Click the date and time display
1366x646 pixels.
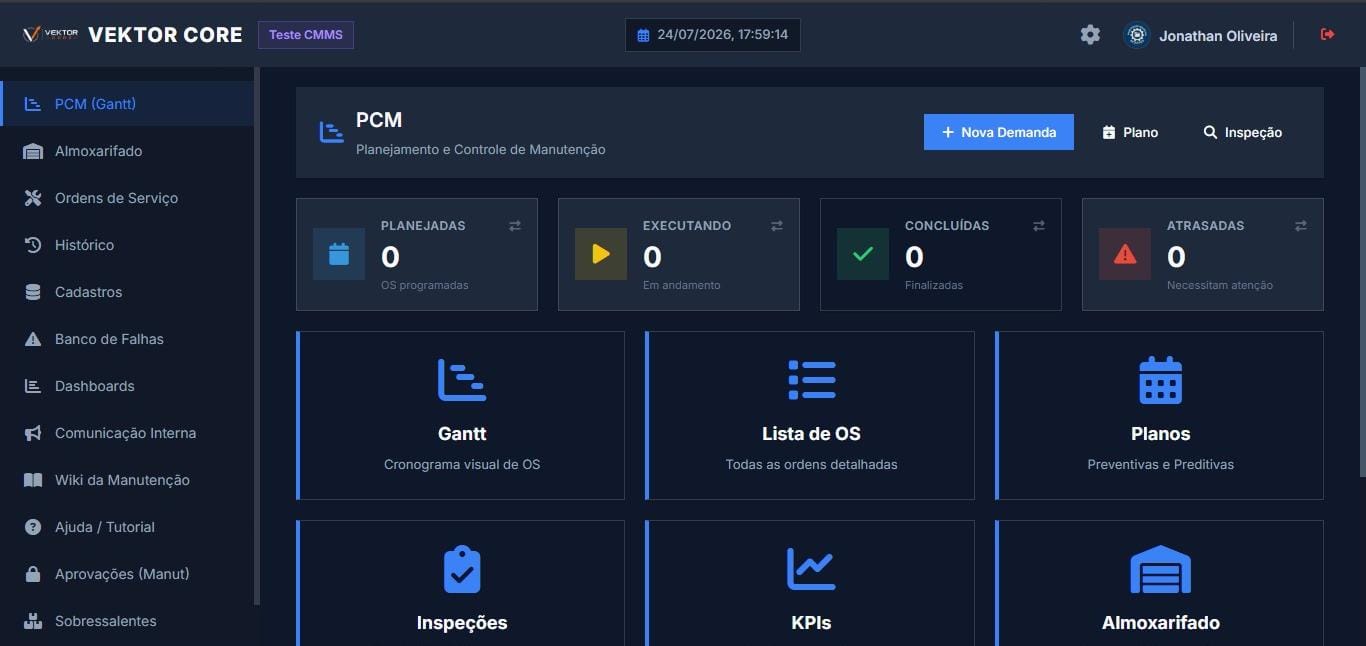tap(713, 35)
